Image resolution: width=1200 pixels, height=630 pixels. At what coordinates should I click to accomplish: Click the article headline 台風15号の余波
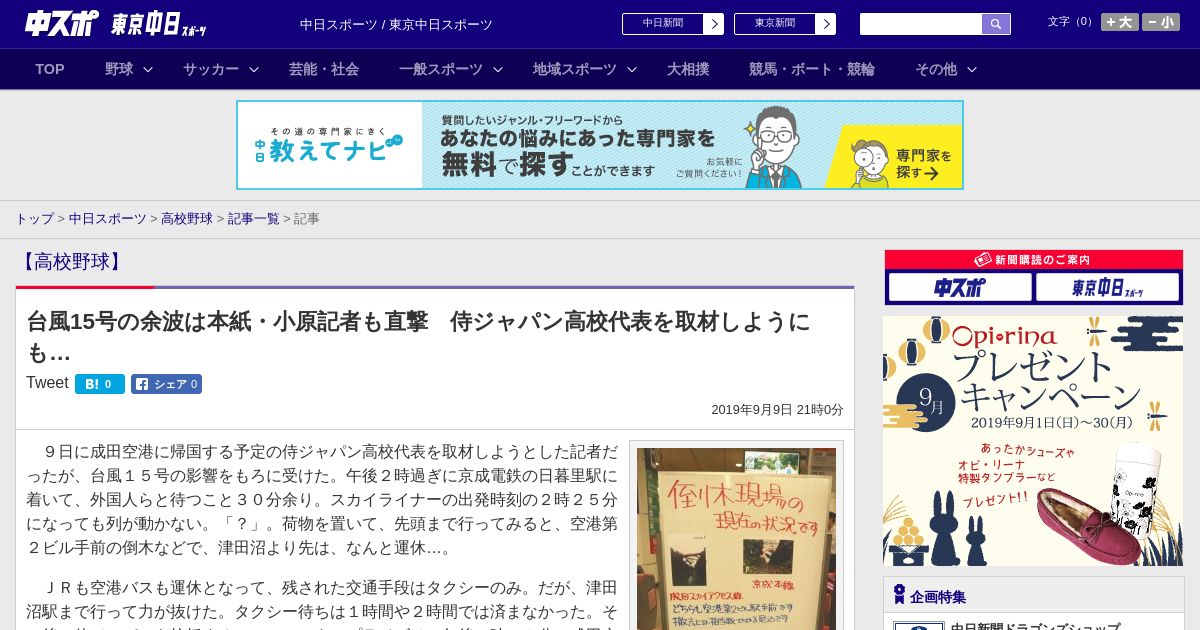(418, 337)
